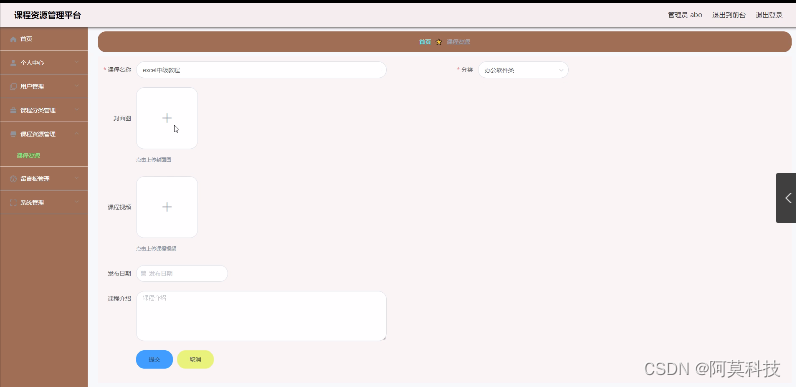Click the person icon beside 个人中心
796x387 pixels.
pyautogui.click(x=13, y=63)
